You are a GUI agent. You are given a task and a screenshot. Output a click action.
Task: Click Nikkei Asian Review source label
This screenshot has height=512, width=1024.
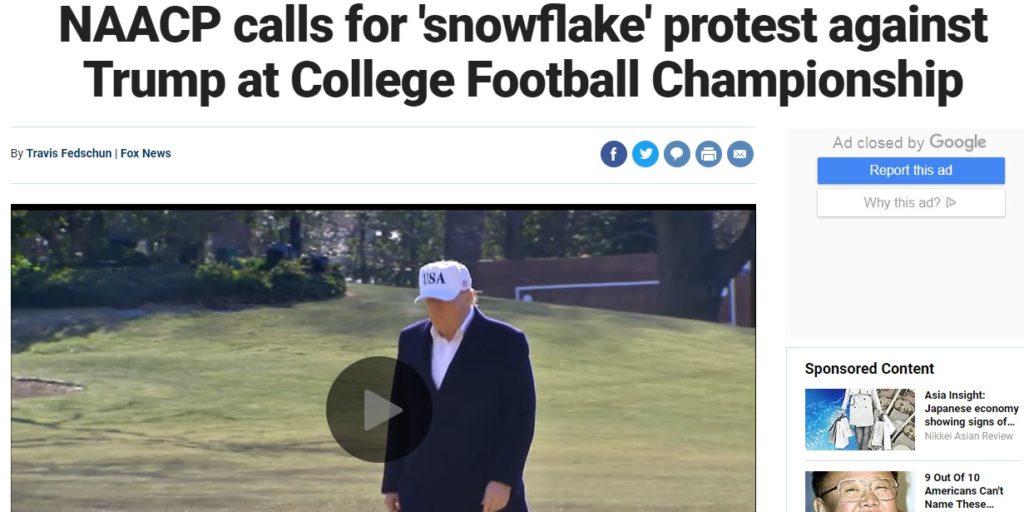[968, 436]
